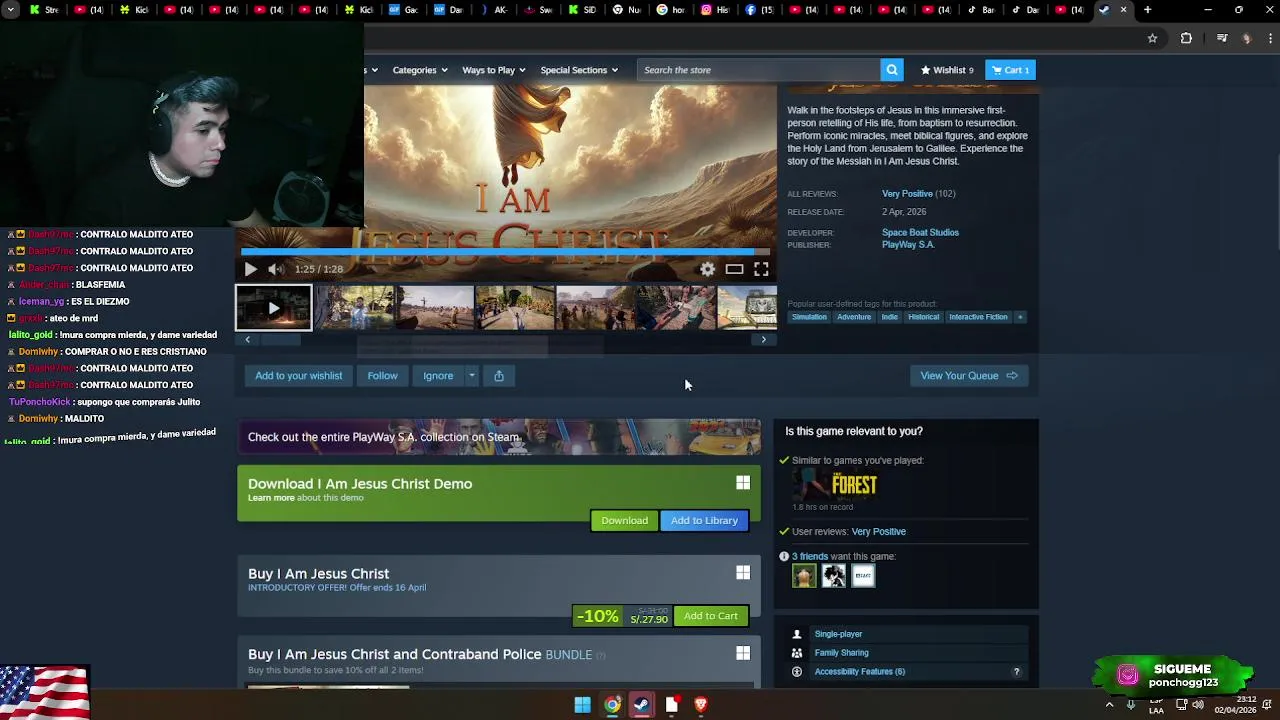Screen dimensions: 1280x720
Task: Open the second friend avatar
Action: click(x=834, y=576)
